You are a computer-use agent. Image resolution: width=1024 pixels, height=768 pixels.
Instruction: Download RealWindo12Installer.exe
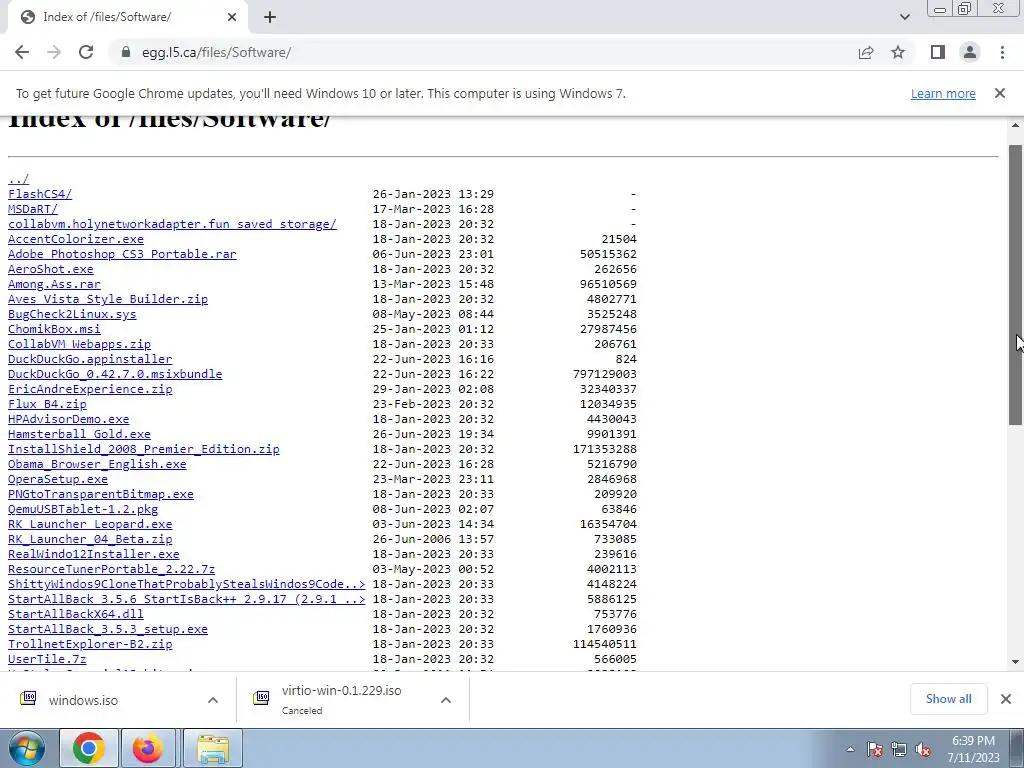click(93, 554)
